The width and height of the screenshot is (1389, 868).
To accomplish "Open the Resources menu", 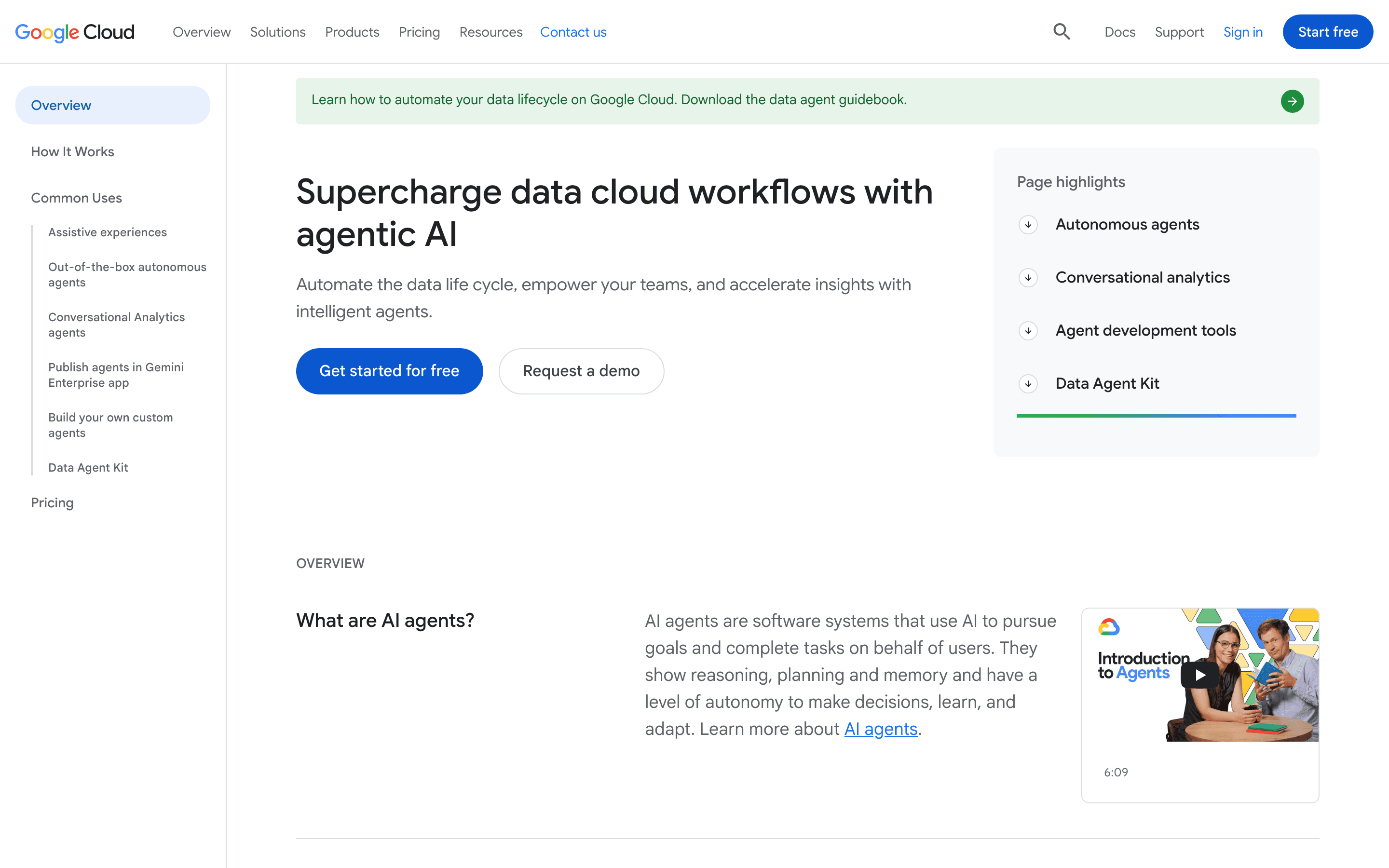I will click(491, 32).
